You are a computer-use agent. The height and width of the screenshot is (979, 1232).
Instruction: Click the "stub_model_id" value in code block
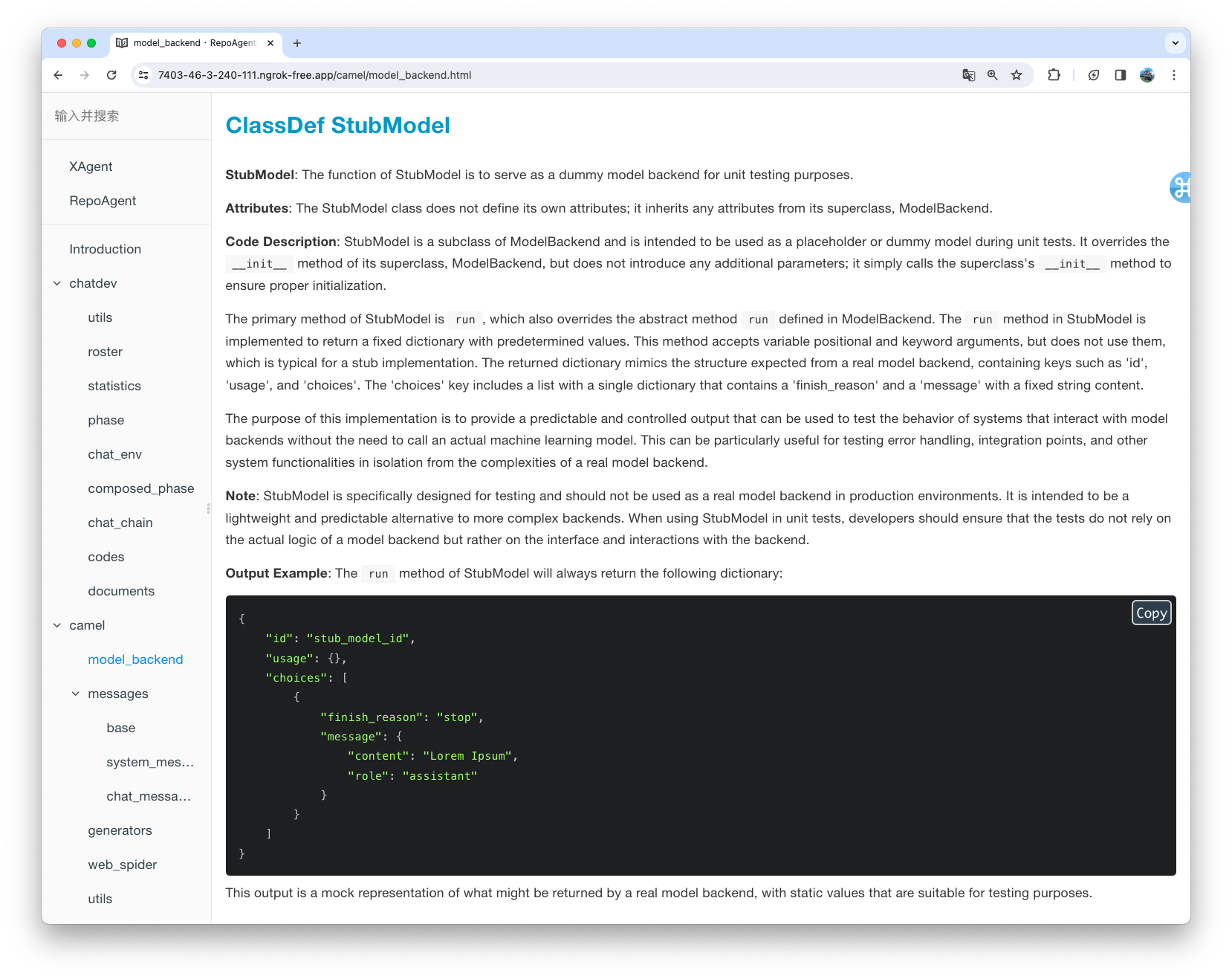pos(357,639)
